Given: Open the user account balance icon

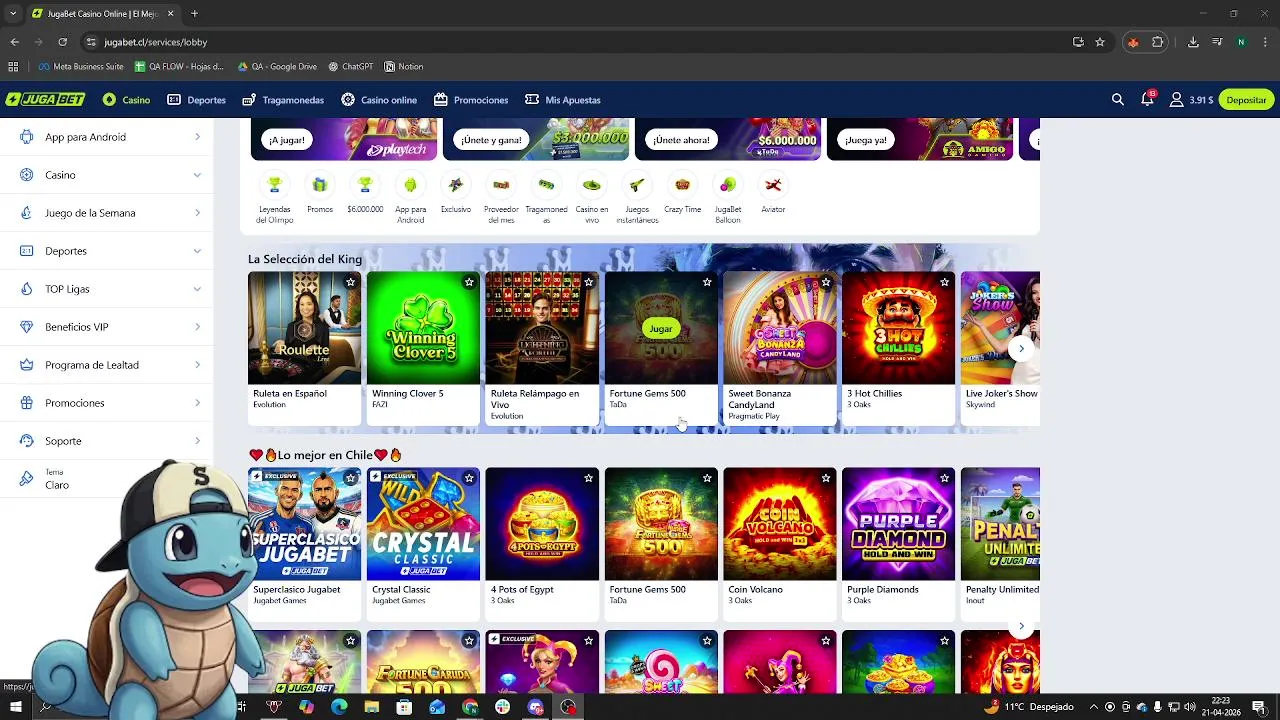Looking at the screenshot, I should (1177, 100).
